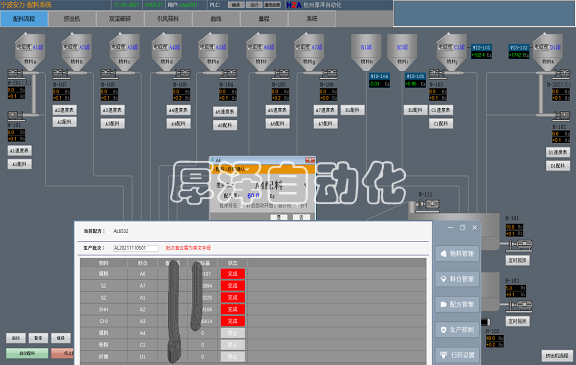Open 物料管理 in the side panel
The width and height of the screenshot is (576, 365).
tap(457, 254)
